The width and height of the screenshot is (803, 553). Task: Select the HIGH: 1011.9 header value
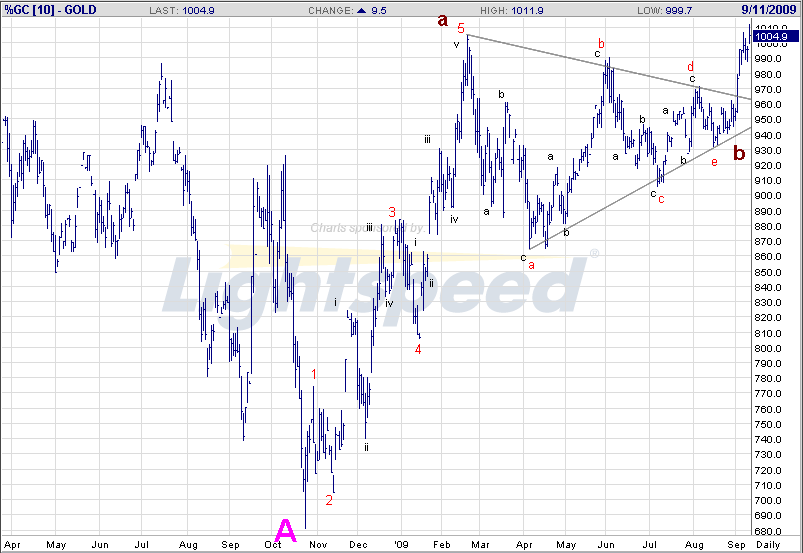pos(512,10)
